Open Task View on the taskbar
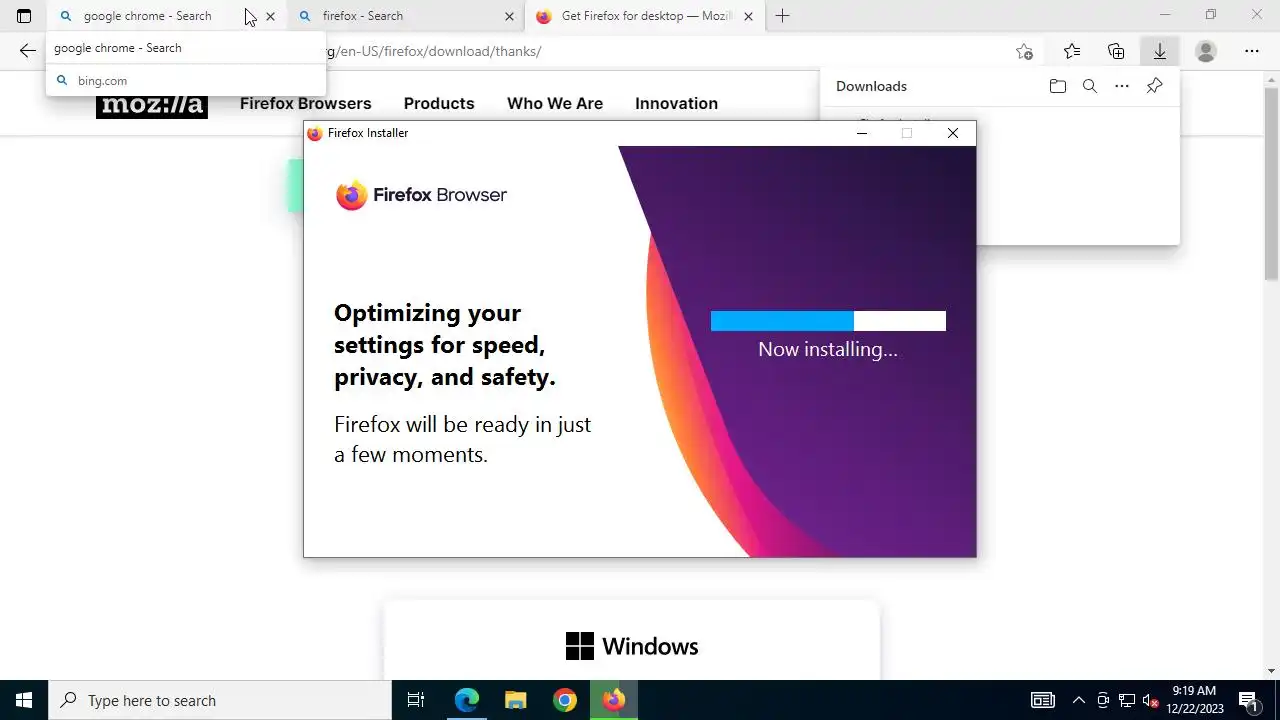This screenshot has height=720, width=1280. pyautogui.click(x=416, y=700)
